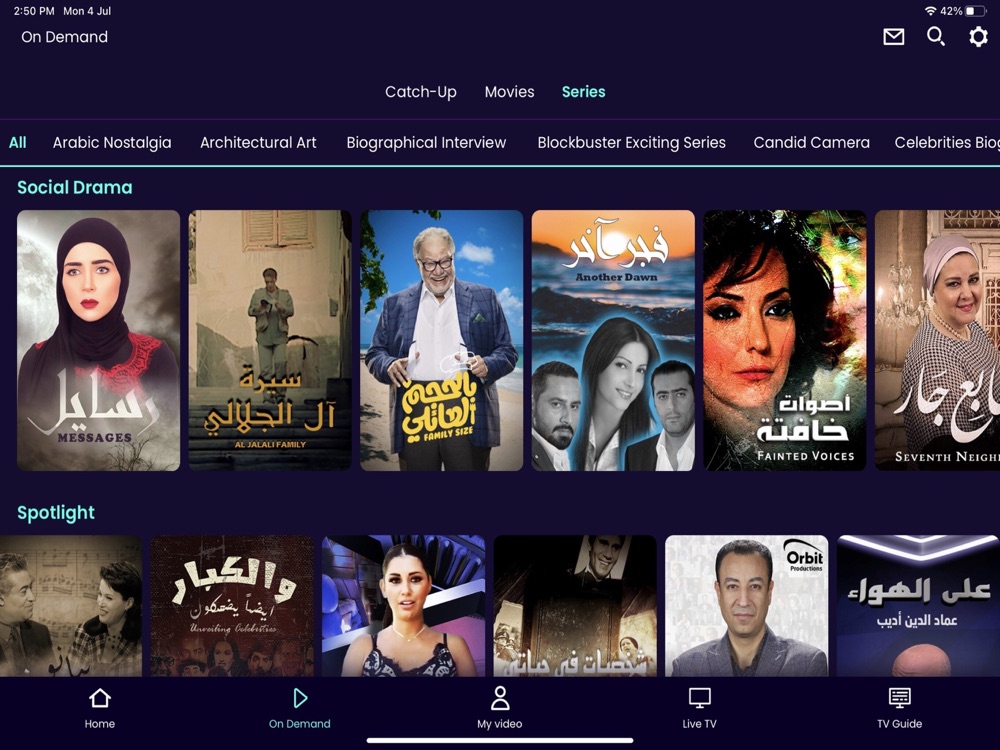Choose the Biographical Interview category

tap(426, 142)
